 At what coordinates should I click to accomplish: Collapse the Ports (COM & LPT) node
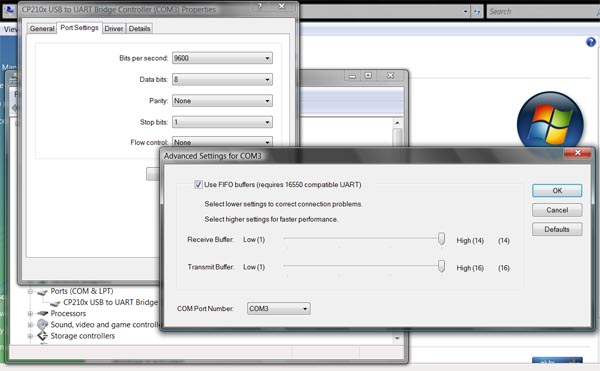(30, 291)
